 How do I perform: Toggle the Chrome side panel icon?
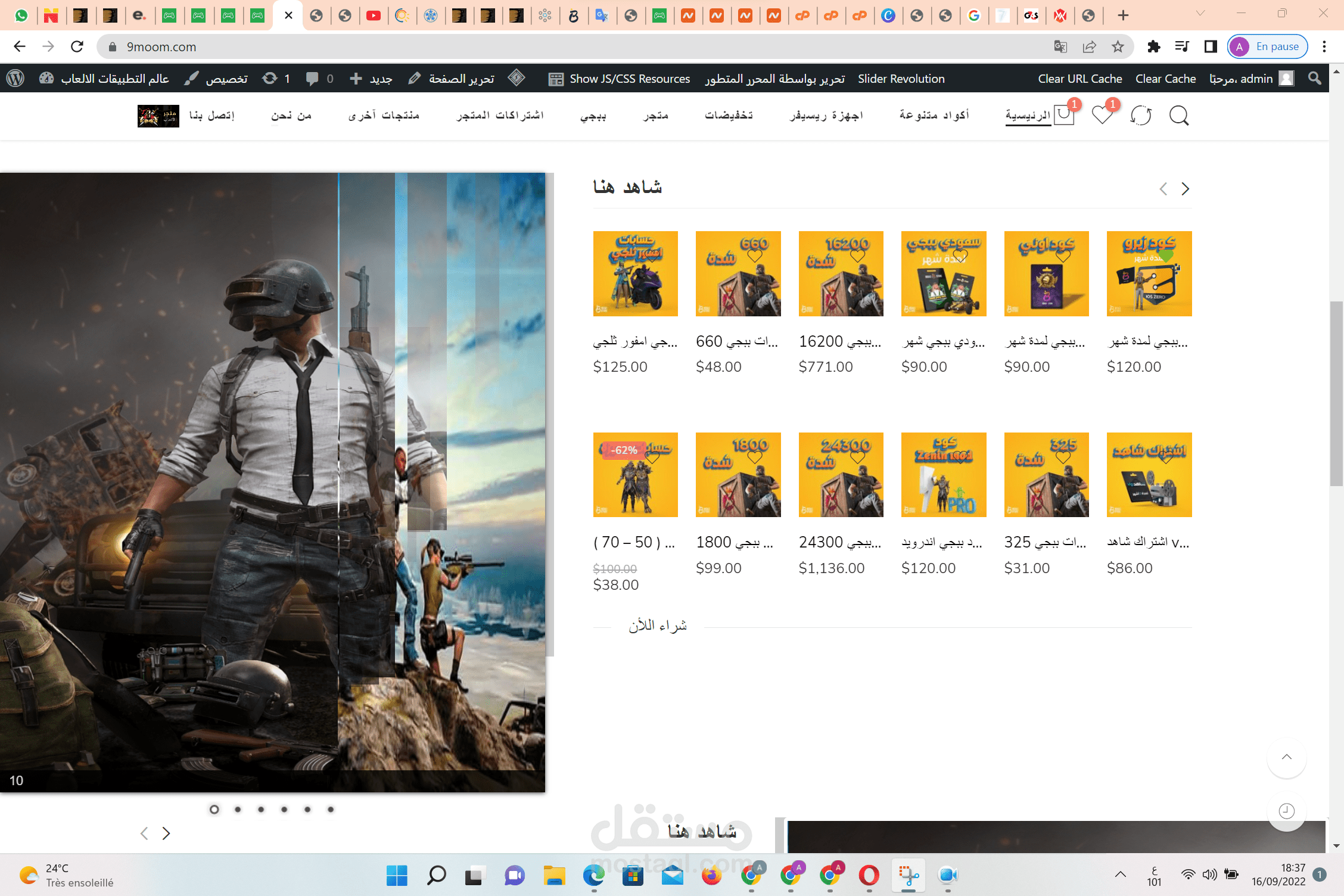[1211, 46]
